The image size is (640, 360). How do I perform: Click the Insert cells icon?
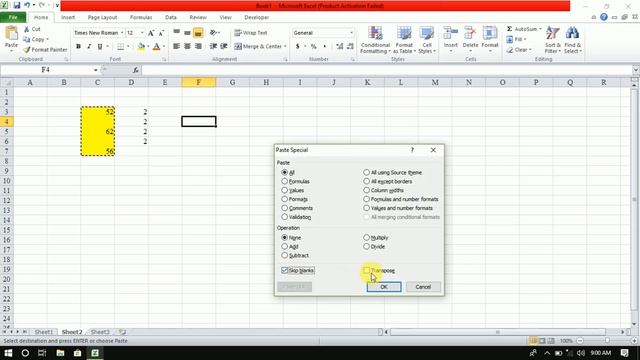(451, 34)
